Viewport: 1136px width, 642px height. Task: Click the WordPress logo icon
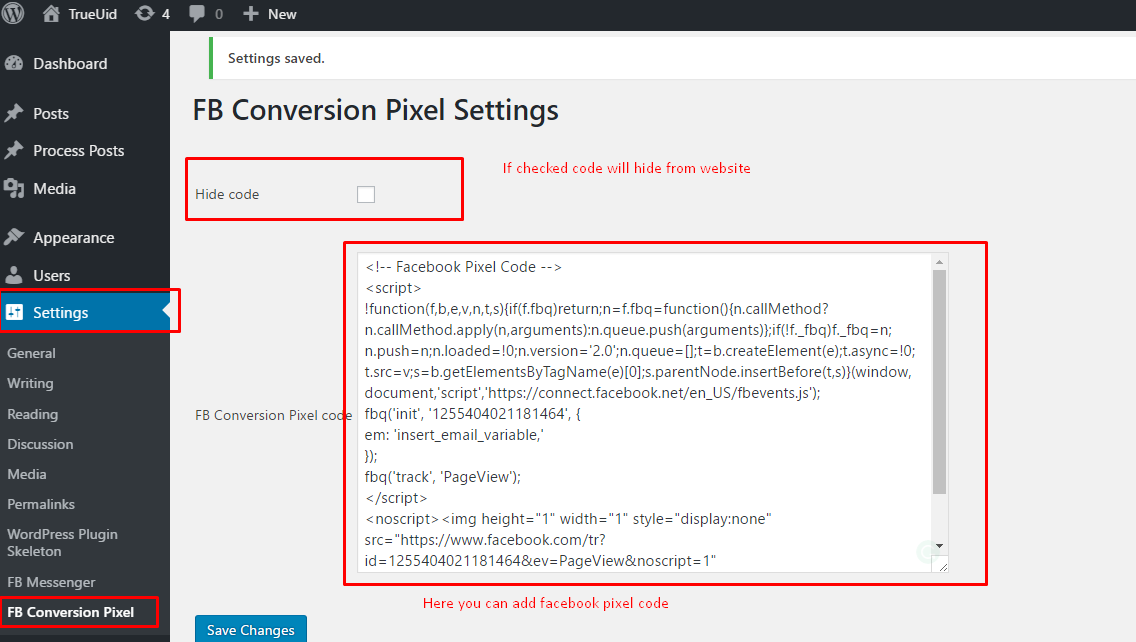(12, 14)
